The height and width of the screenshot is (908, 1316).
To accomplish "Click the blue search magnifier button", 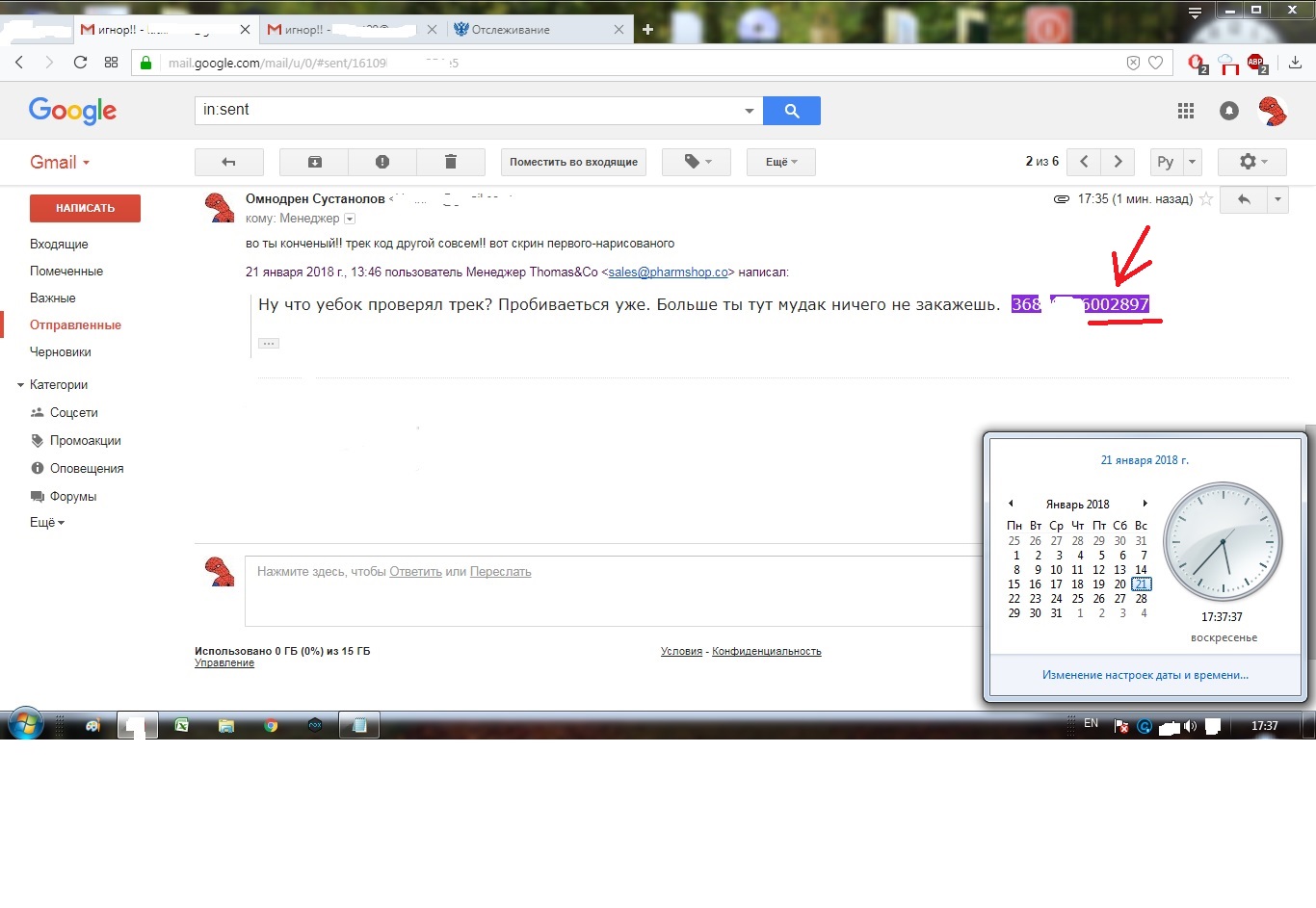I will pos(791,111).
